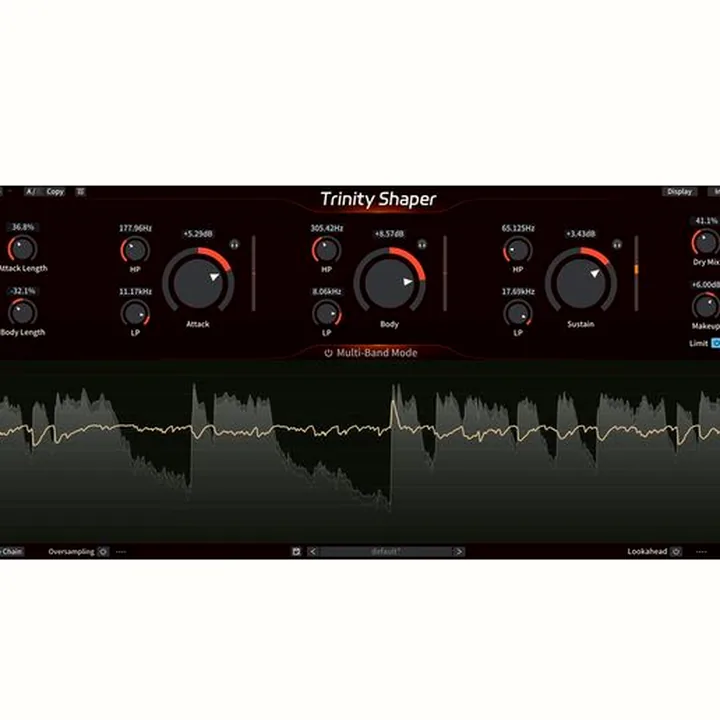
Task: Select the Body Length -32.1% value field
Action: [23, 291]
